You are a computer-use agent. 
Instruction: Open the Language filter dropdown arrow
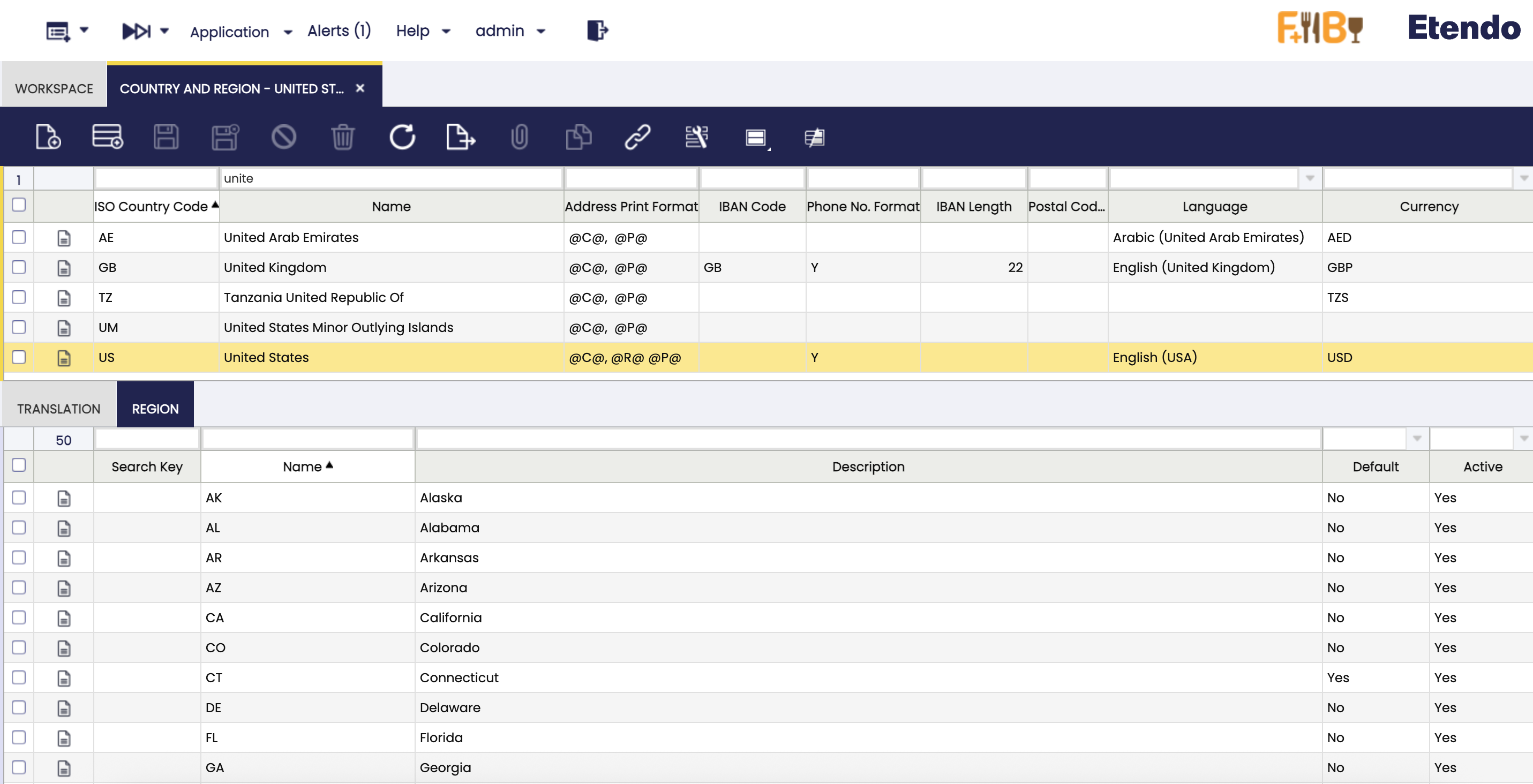pyautogui.click(x=1310, y=178)
